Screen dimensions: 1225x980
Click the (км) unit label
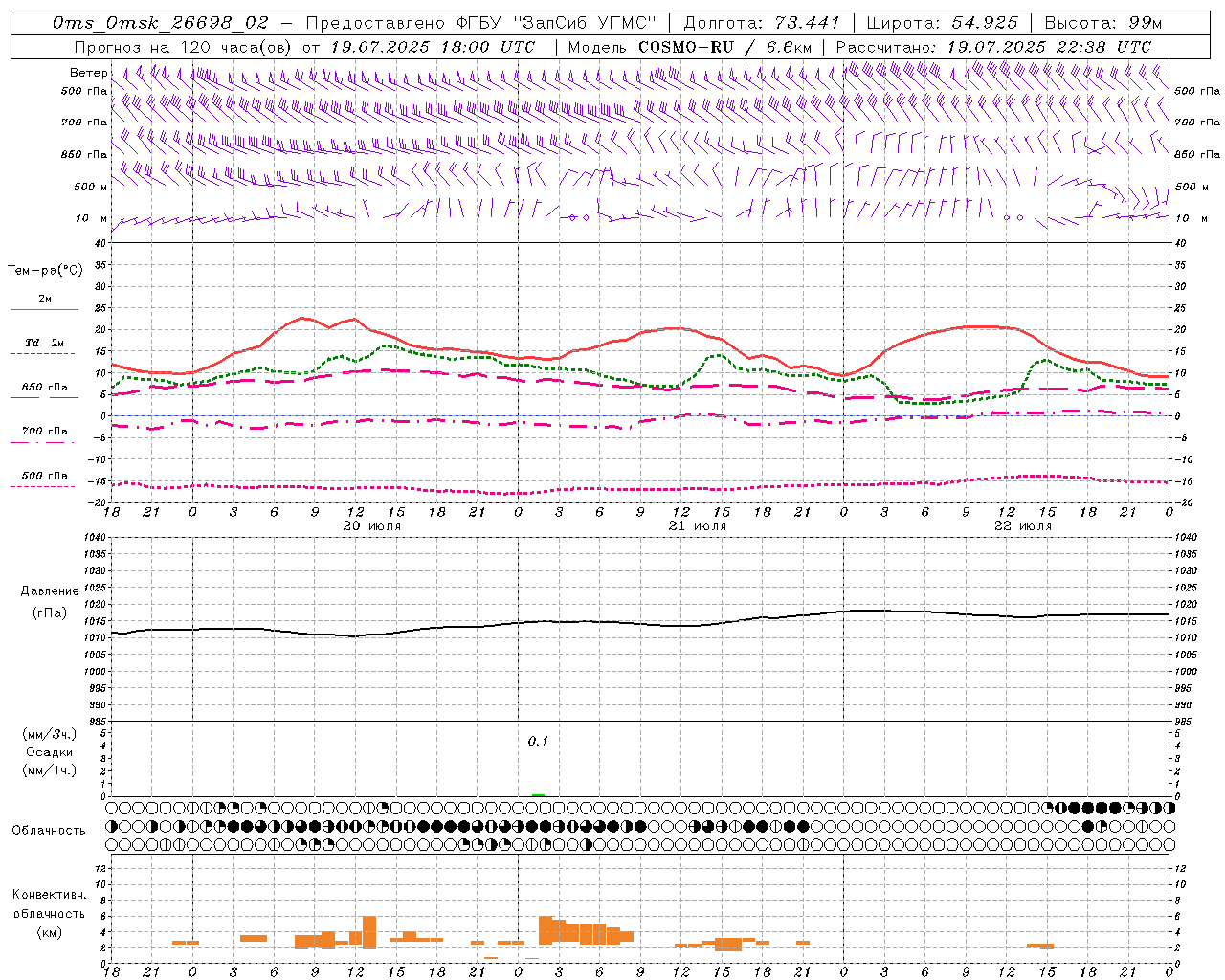pyautogui.click(x=50, y=932)
